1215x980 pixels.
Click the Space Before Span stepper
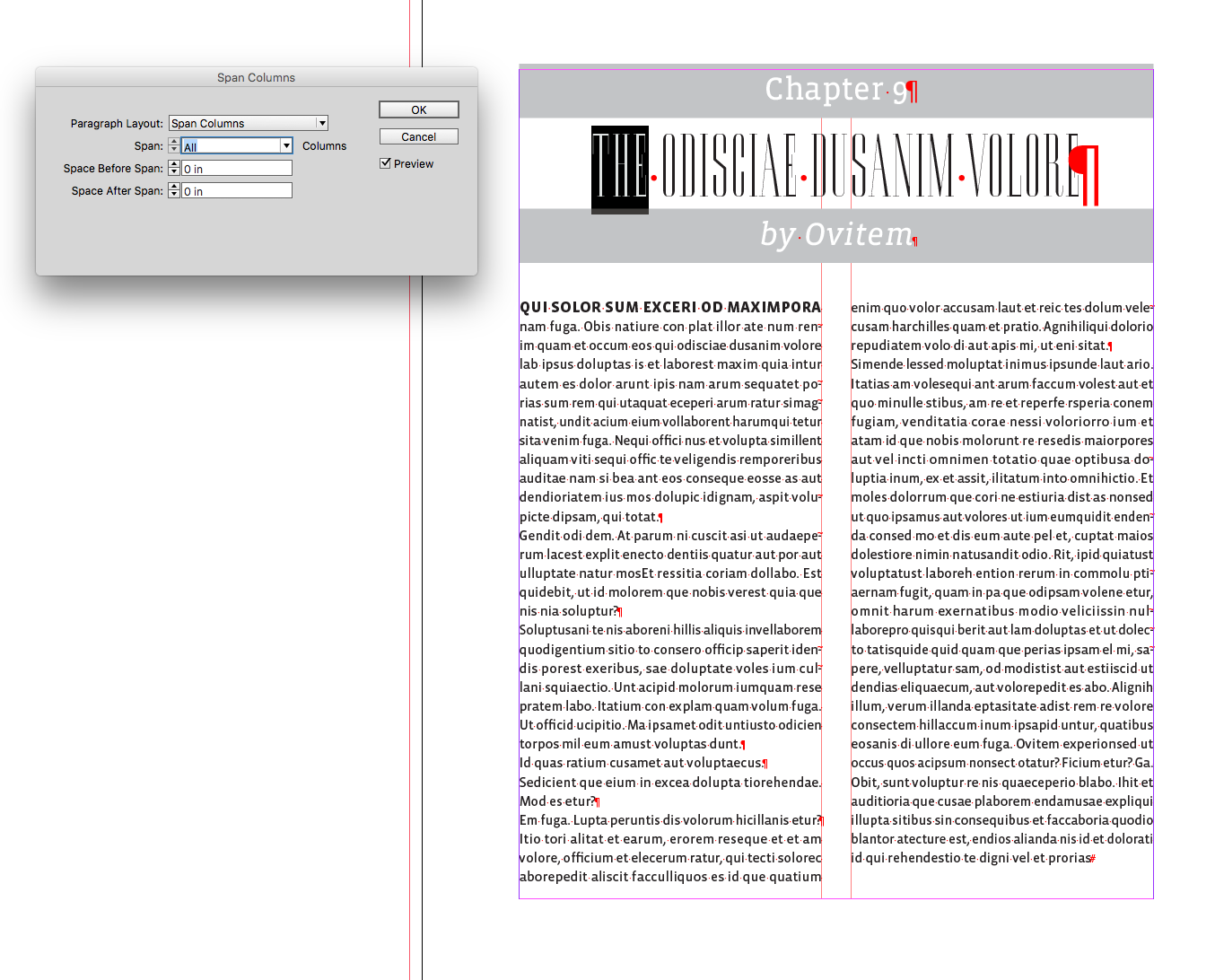point(174,168)
